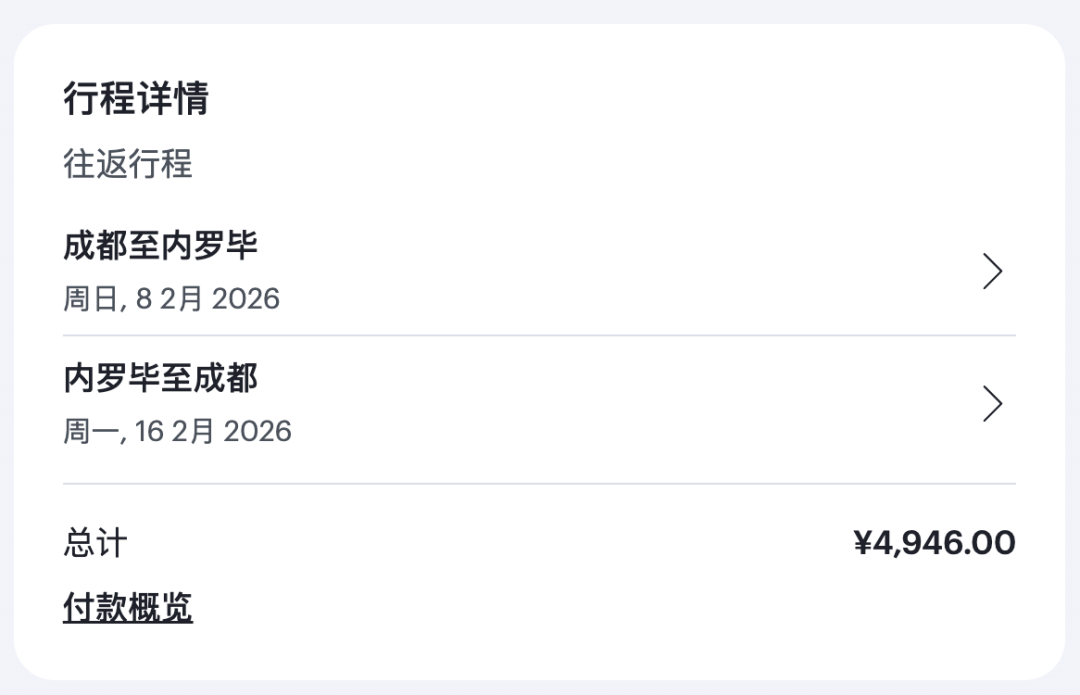Screen dimensions: 1080x695
Task: Expand the 成都至内罗毕 chevron arrow
Action: 992,271
